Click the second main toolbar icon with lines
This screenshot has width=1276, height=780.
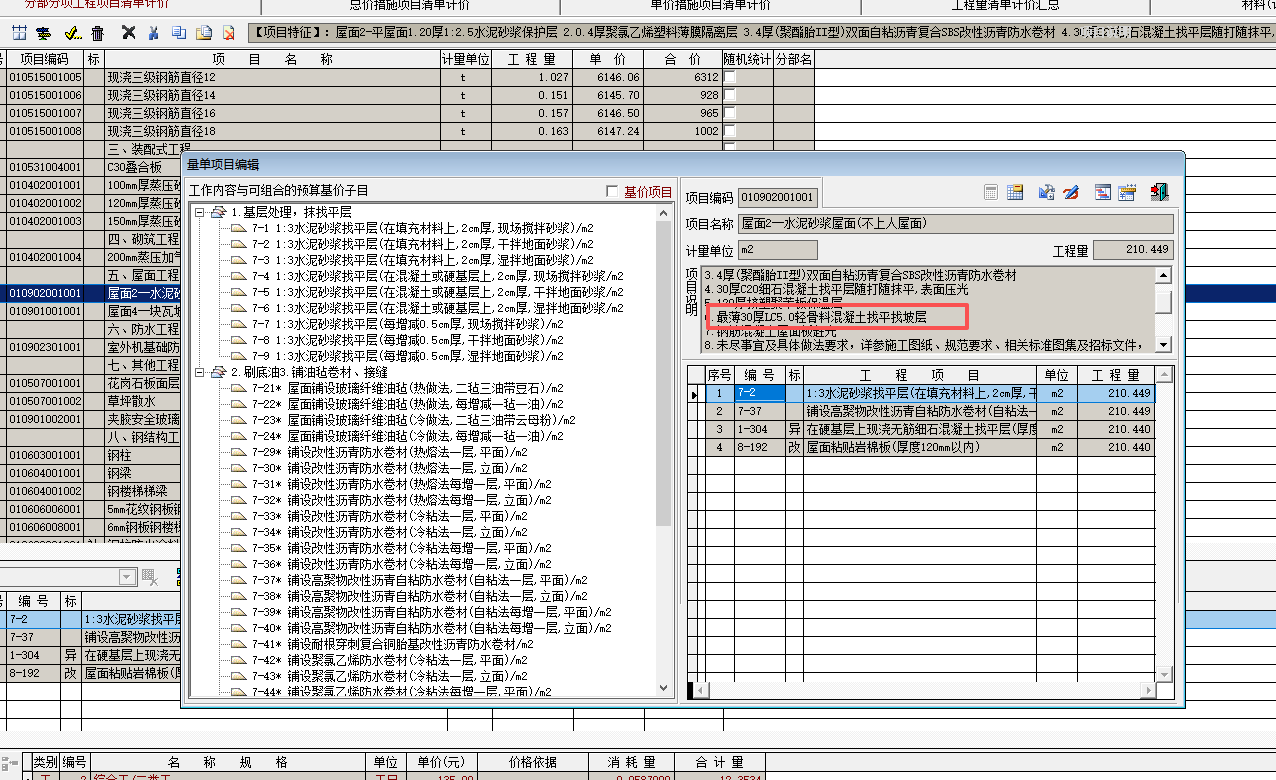click(44, 33)
